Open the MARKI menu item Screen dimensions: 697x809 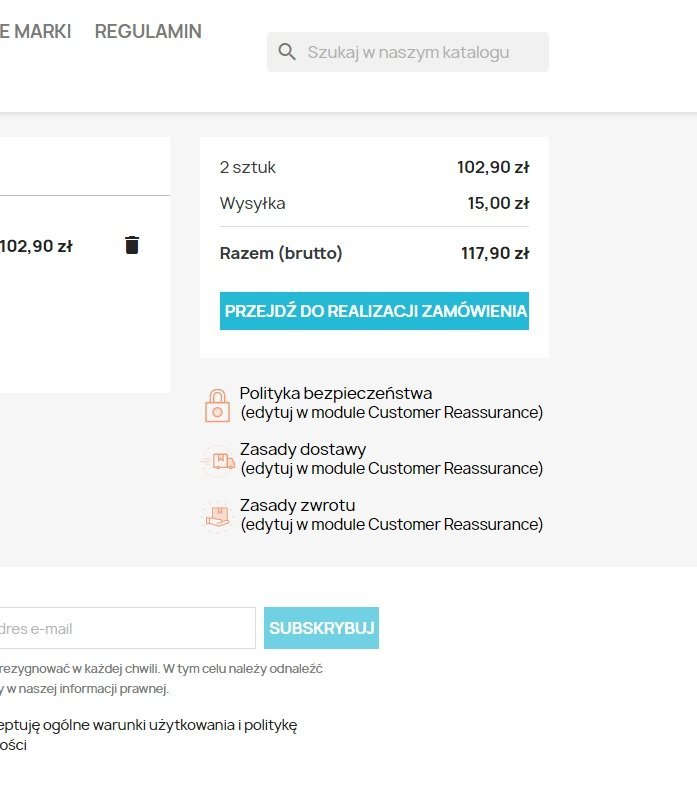point(35,31)
